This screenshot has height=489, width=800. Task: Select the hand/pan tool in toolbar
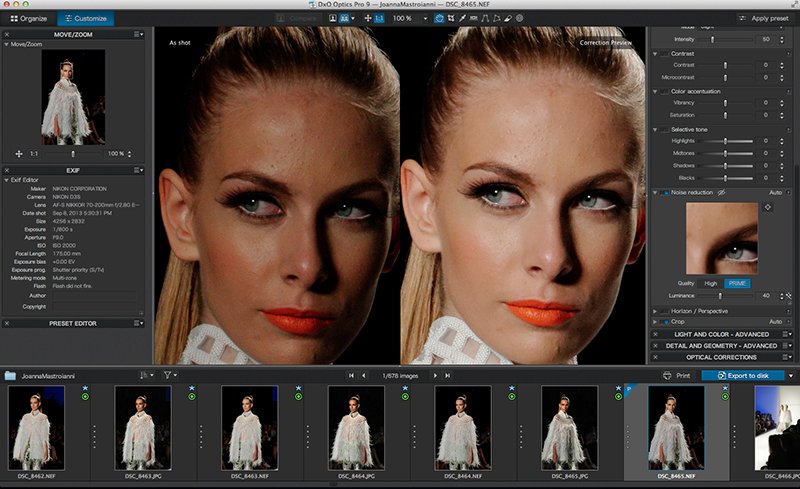[439, 18]
